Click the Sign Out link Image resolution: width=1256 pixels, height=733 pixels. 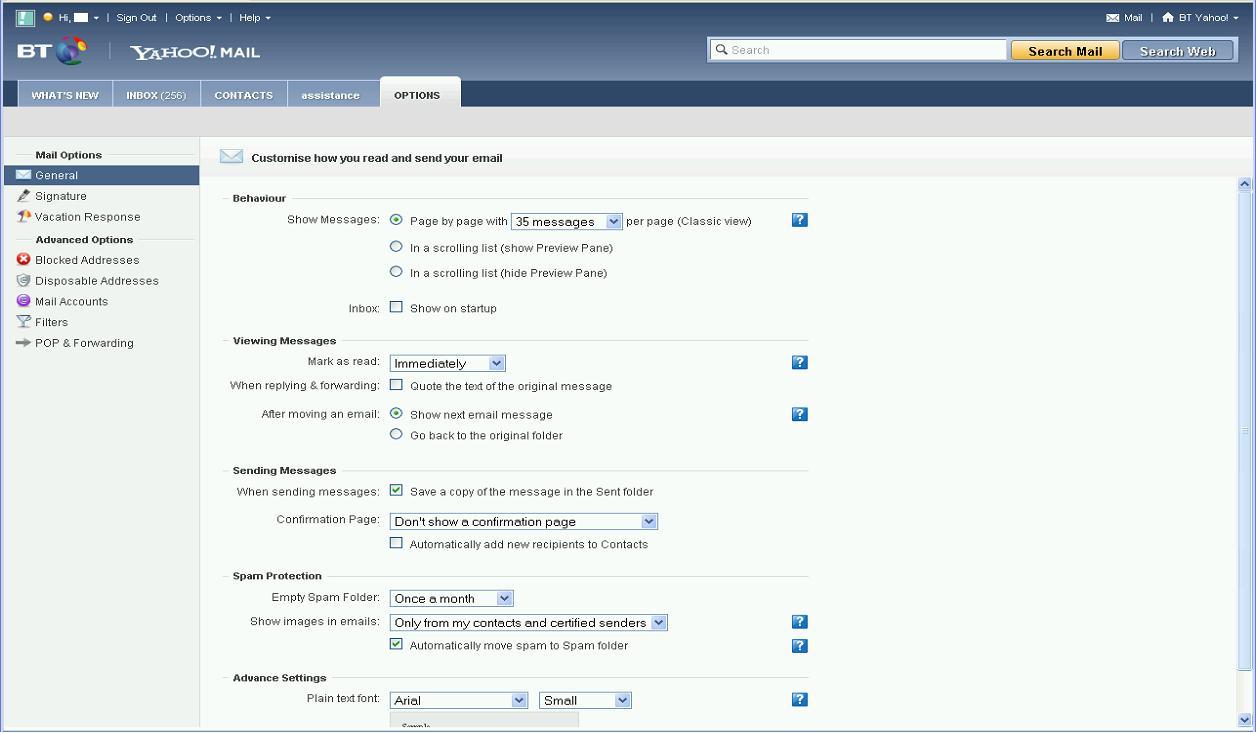136,18
